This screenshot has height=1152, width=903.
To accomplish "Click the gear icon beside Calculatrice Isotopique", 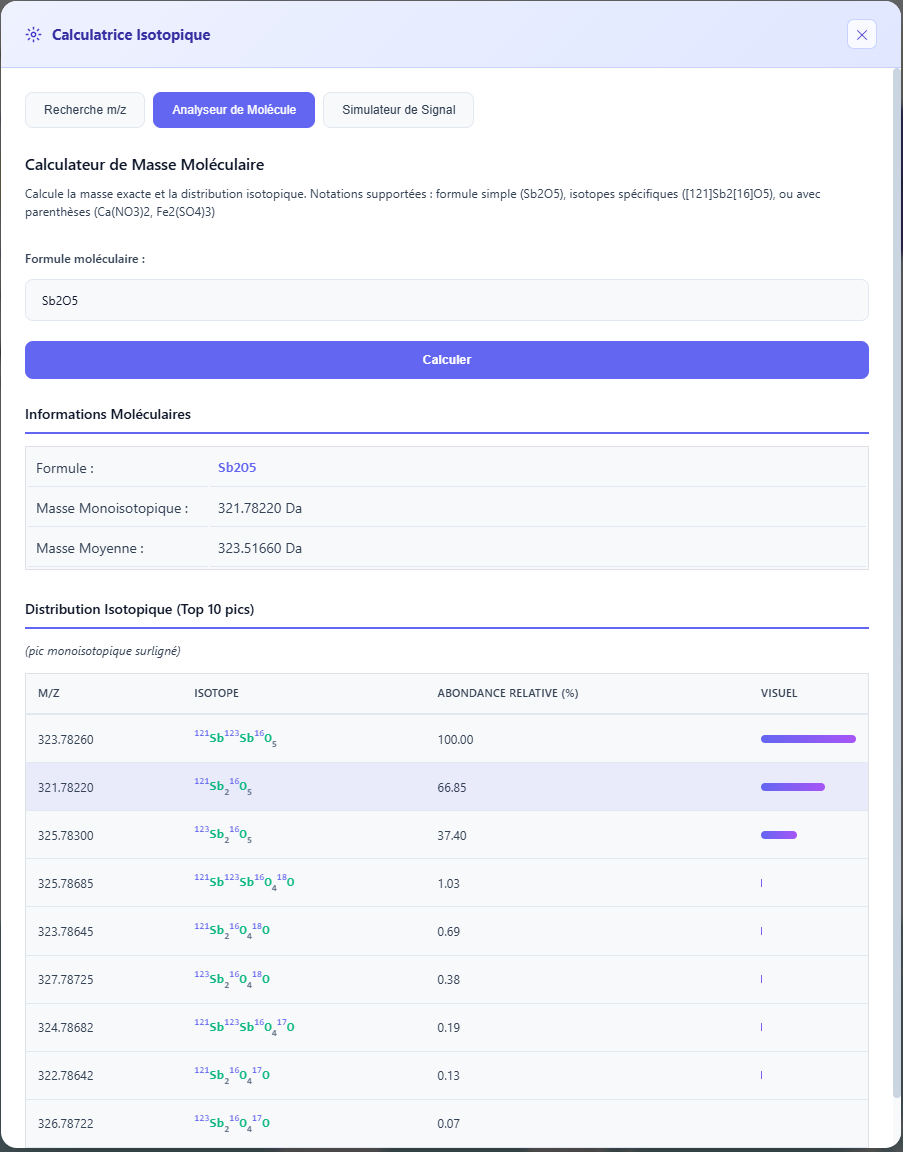I will coord(34,35).
